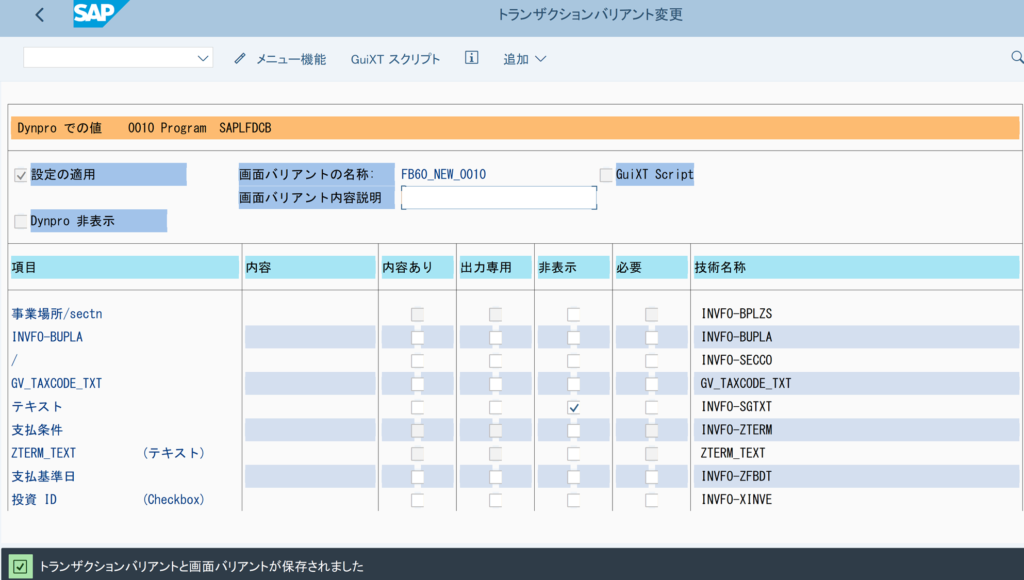Screen dimensions: 1024x580
Task: Select the テキスト item row
Action: 37,406
